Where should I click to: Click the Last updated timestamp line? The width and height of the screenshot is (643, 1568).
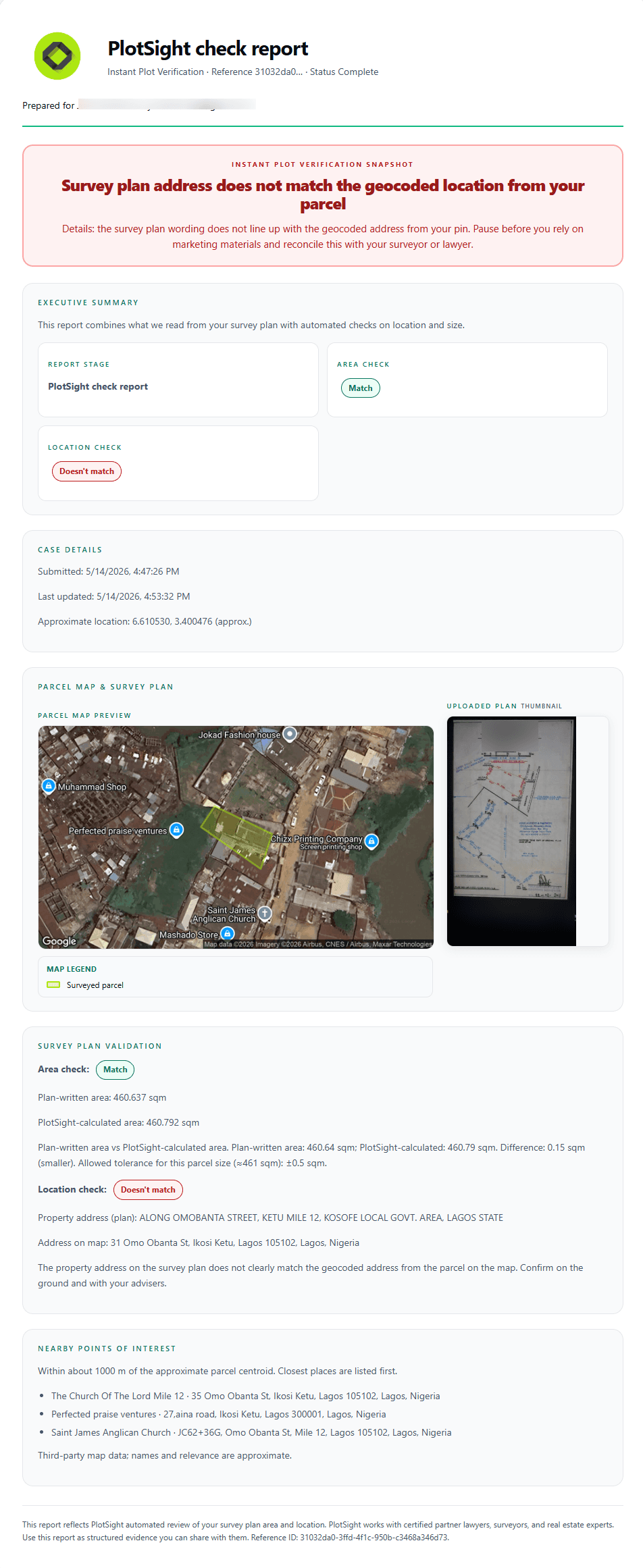pos(114,596)
